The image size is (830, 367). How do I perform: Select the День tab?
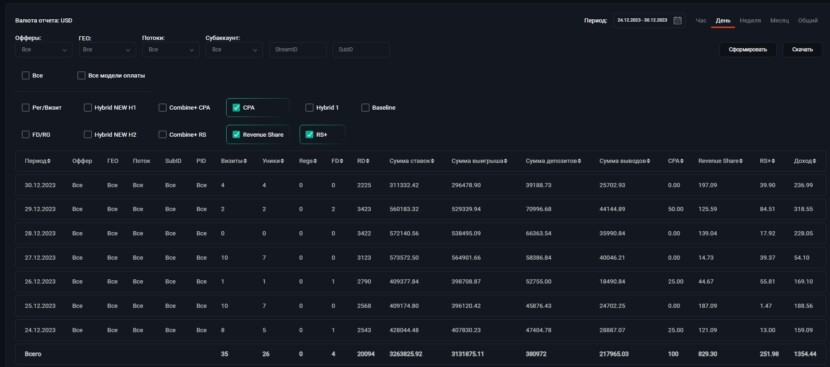coord(723,21)
